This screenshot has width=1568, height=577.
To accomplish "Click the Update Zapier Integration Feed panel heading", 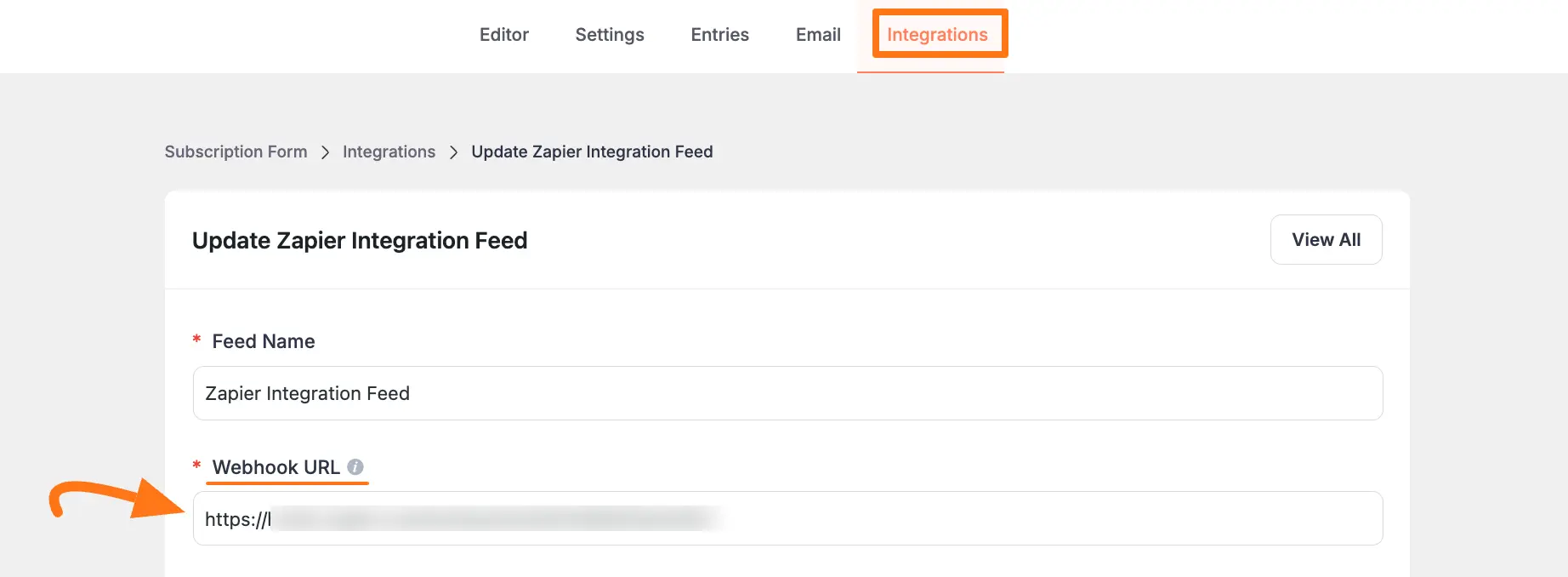I will pyautogui.click(x=360, y=241).
